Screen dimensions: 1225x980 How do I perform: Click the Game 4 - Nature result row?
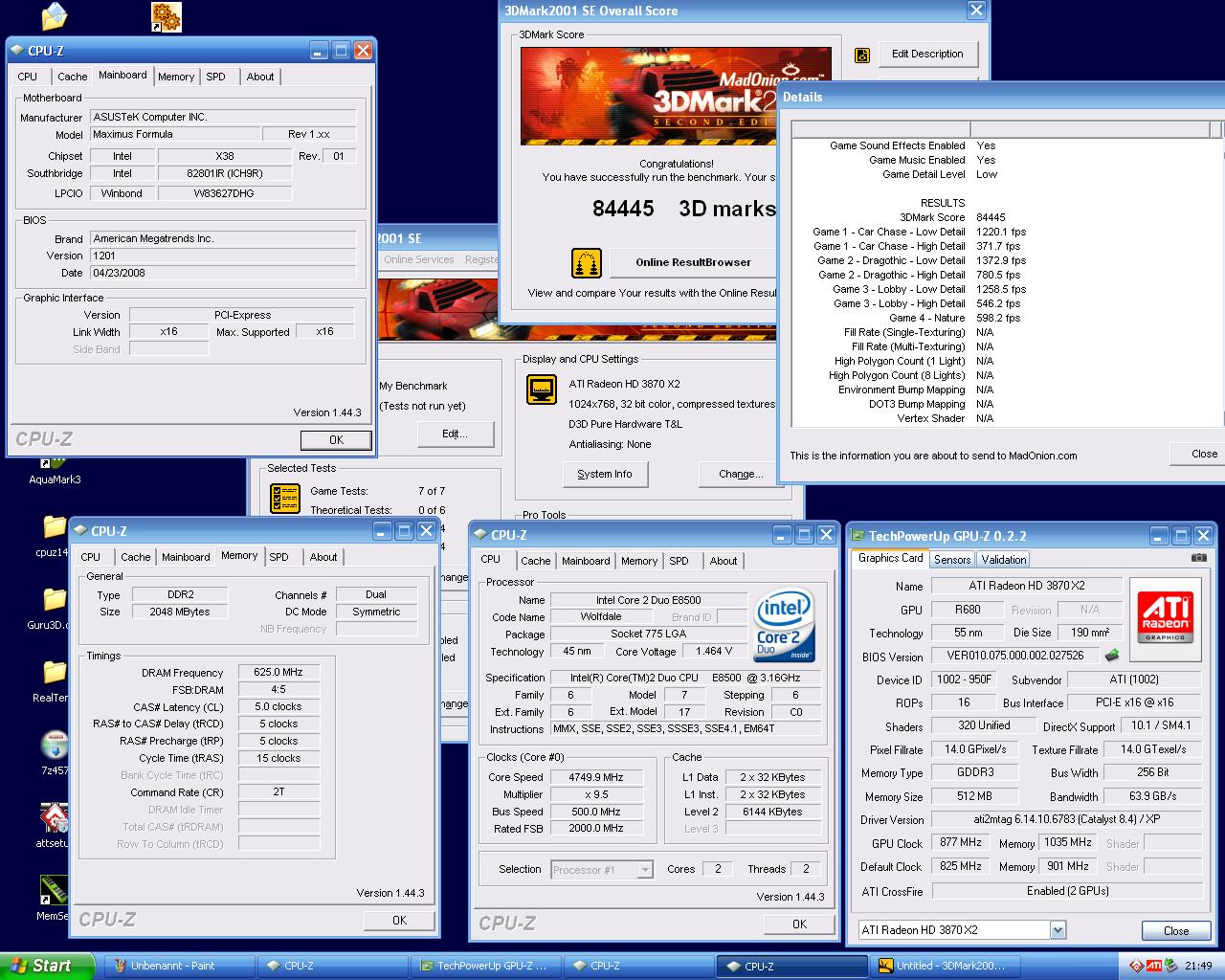tap(954, 318)
